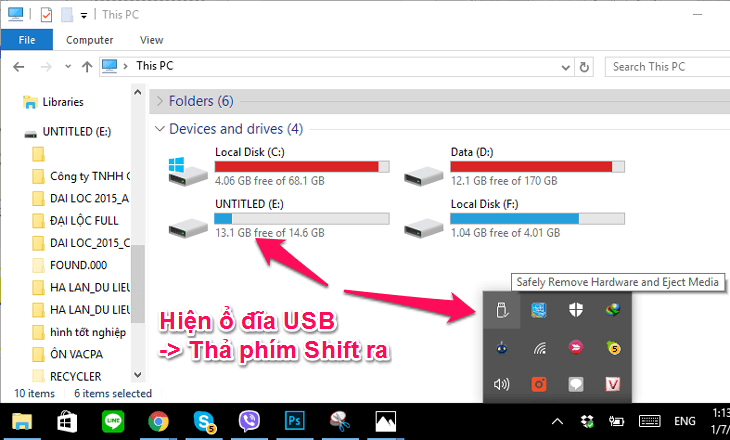Open Customize Quick Access Toolbar dropdown
Image resolution: width=730 pixels, height=440 pixels.
84,15
